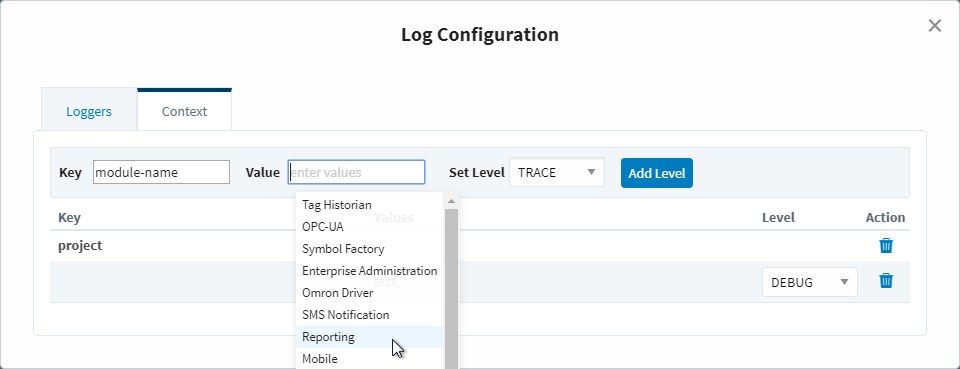Click the Add Level button
This screenshot has width=960, height=369.
(x=656, y=173)
